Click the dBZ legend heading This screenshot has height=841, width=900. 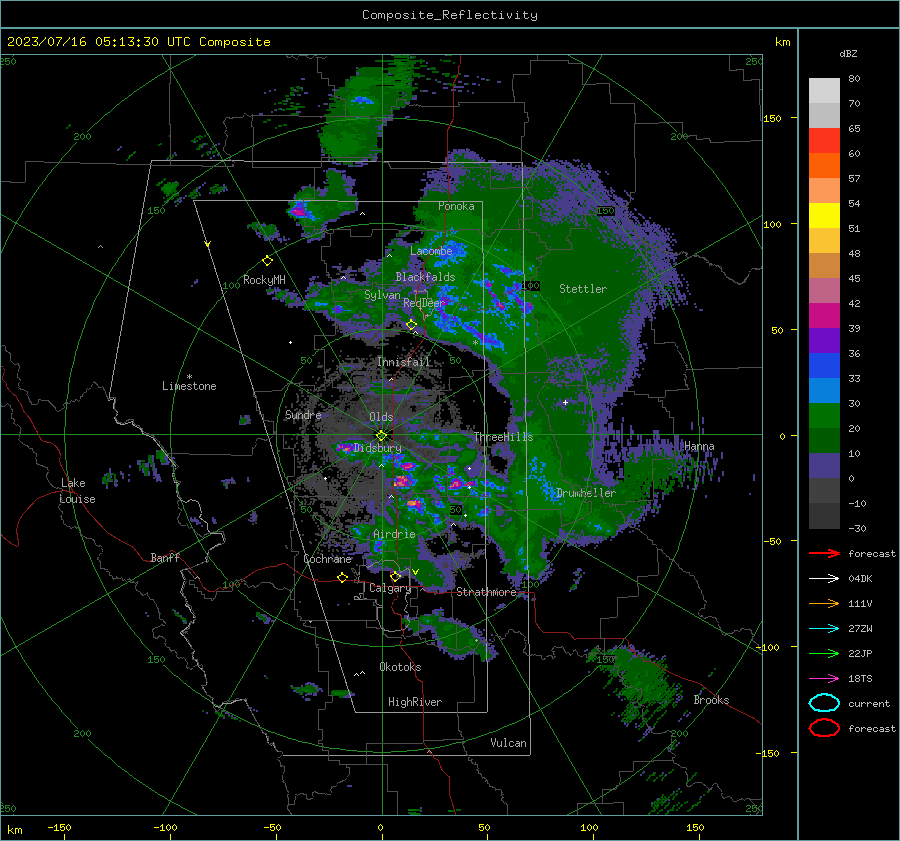click(x=848, y=53)
